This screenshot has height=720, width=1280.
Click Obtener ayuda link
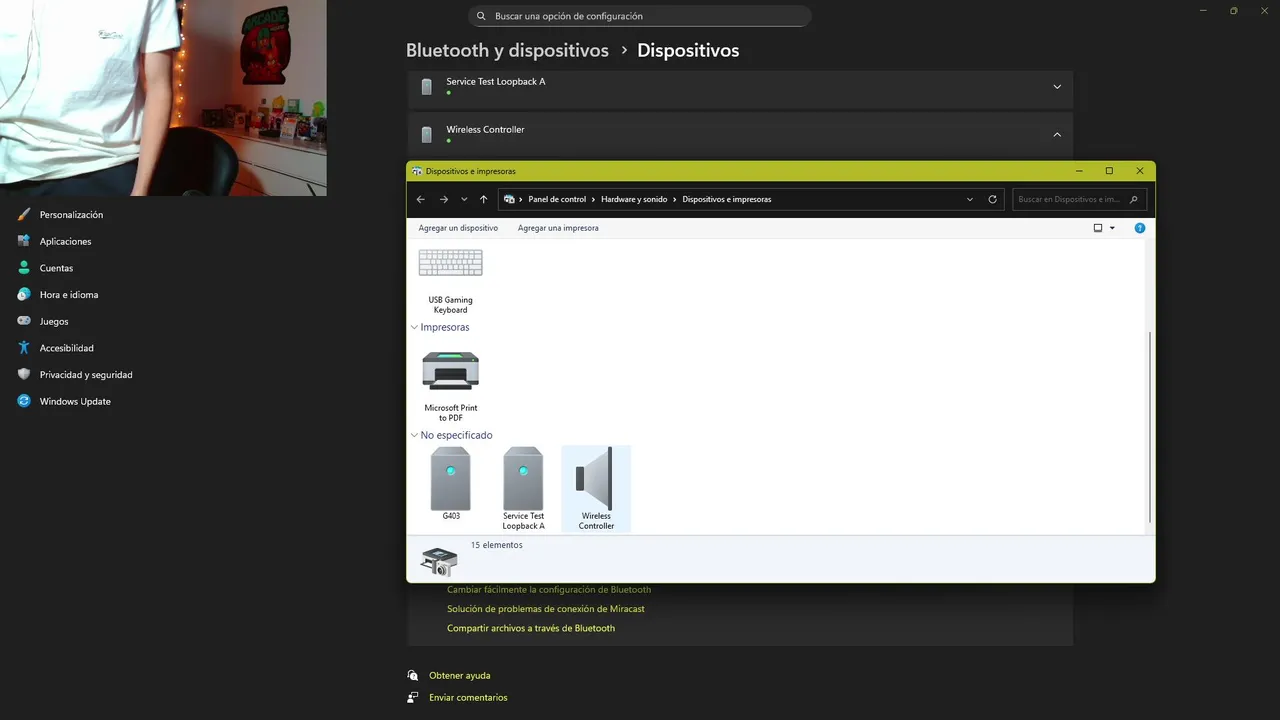pyautogui.click(x=460, y=676)
